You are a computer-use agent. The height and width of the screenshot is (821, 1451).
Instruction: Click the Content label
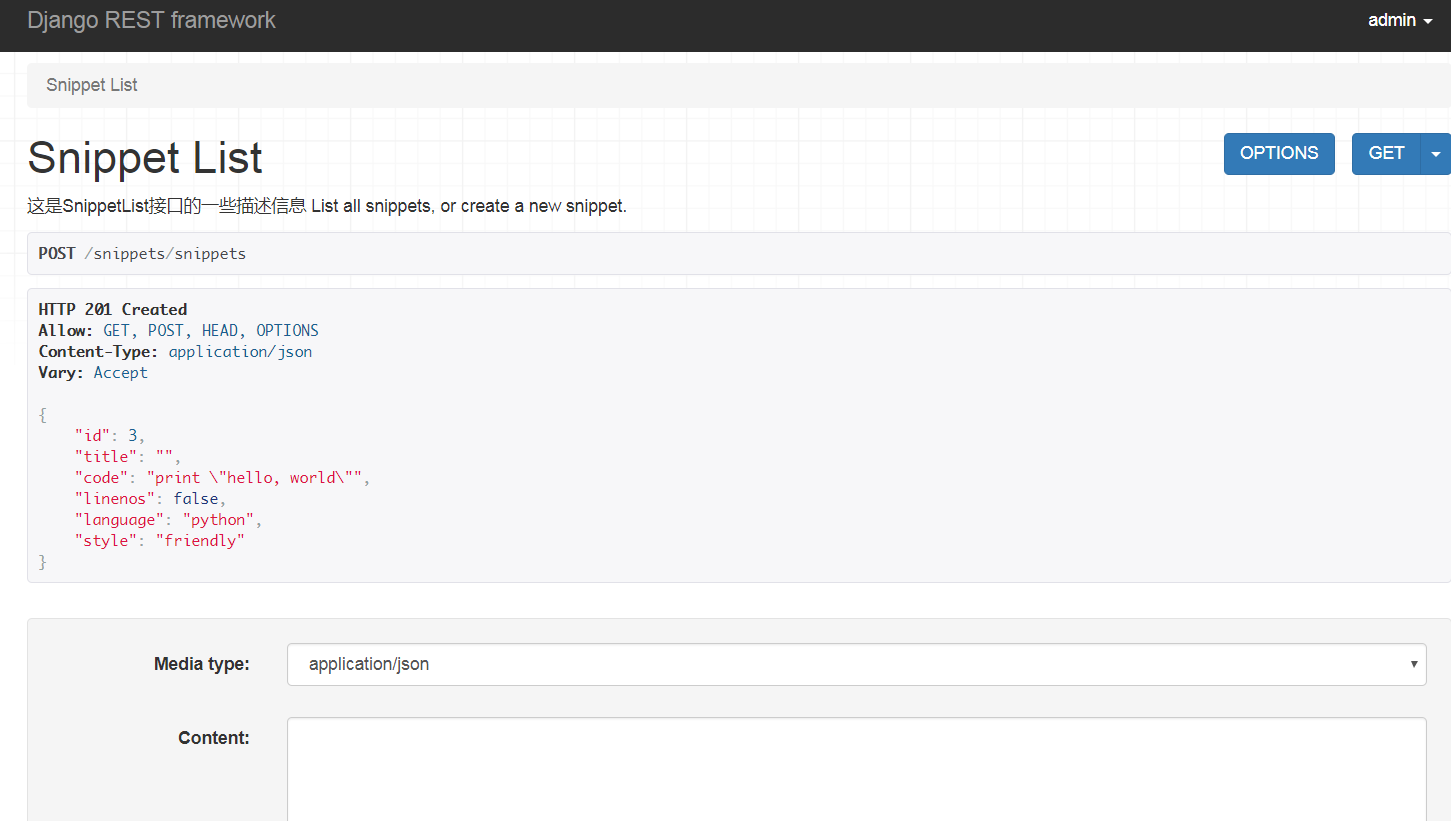214,738
